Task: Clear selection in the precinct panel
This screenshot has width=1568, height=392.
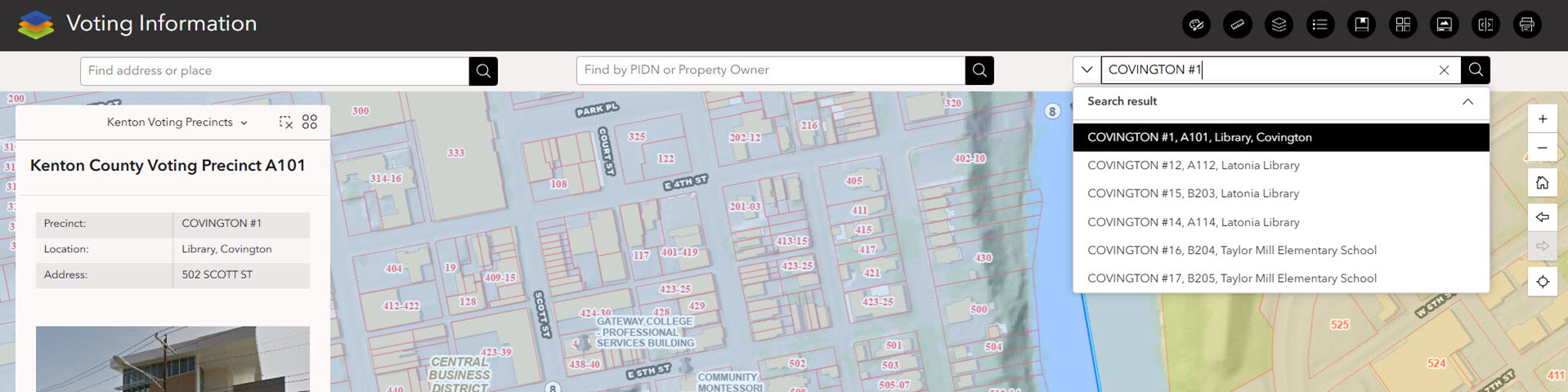Action: click(x=285, y=122)
